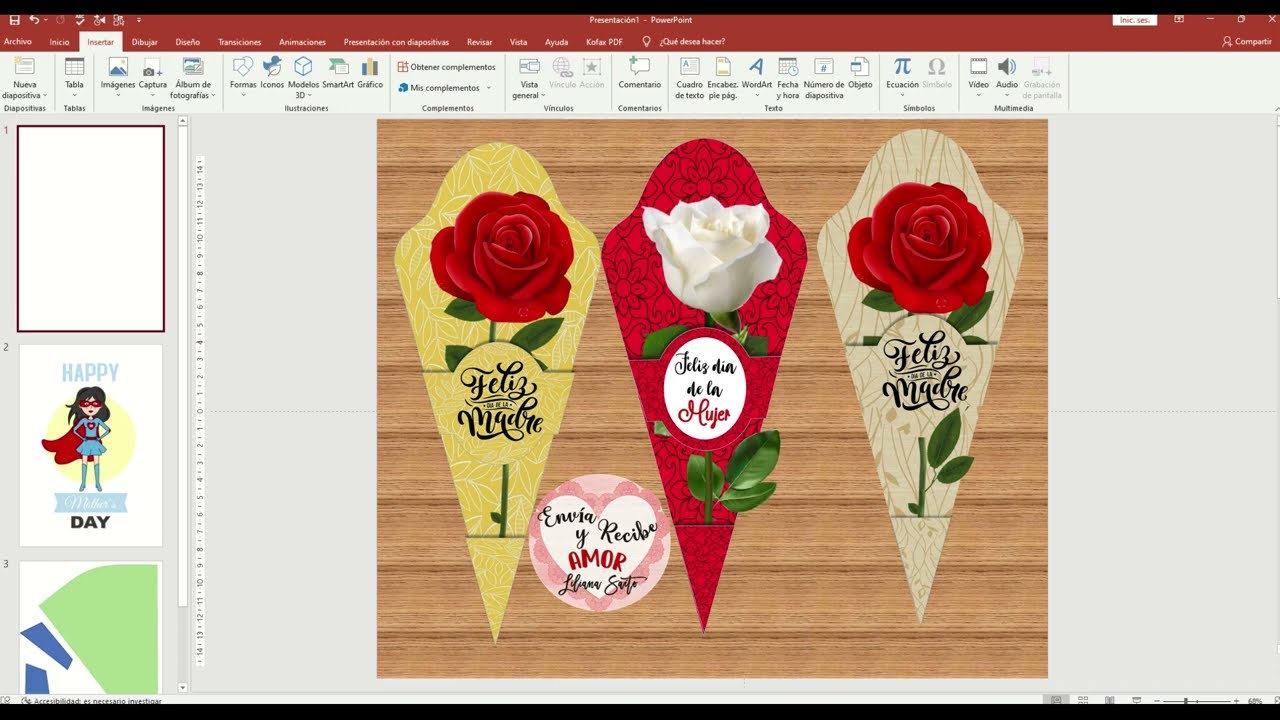Insert Iconos from the Ilustraciones group
The height and width of the screenshot is (720, 1280).
pos(272,74)
